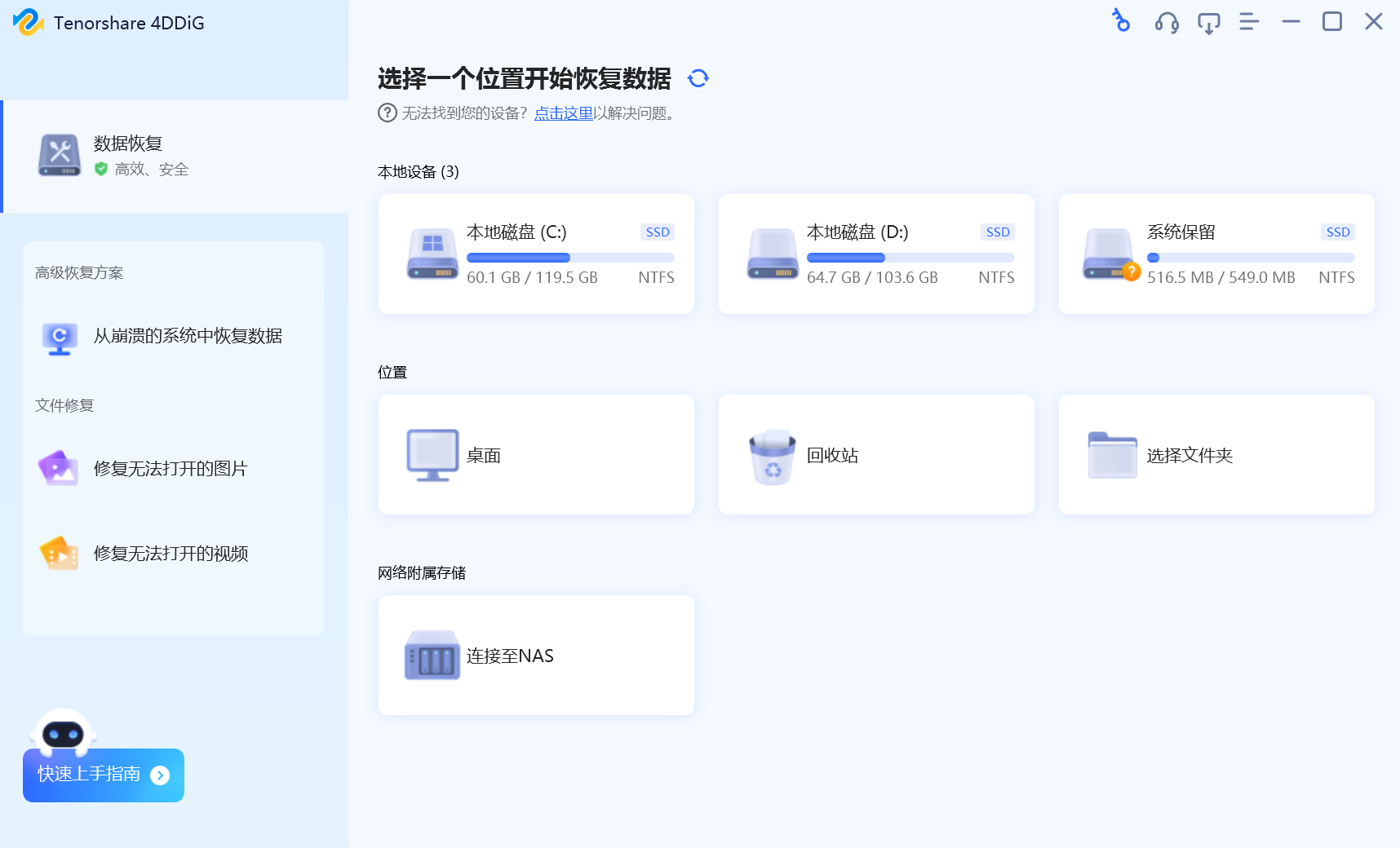Click the crashed system computer icon
This screenshot has width=1400, height=848.
[x=60, y=338]
